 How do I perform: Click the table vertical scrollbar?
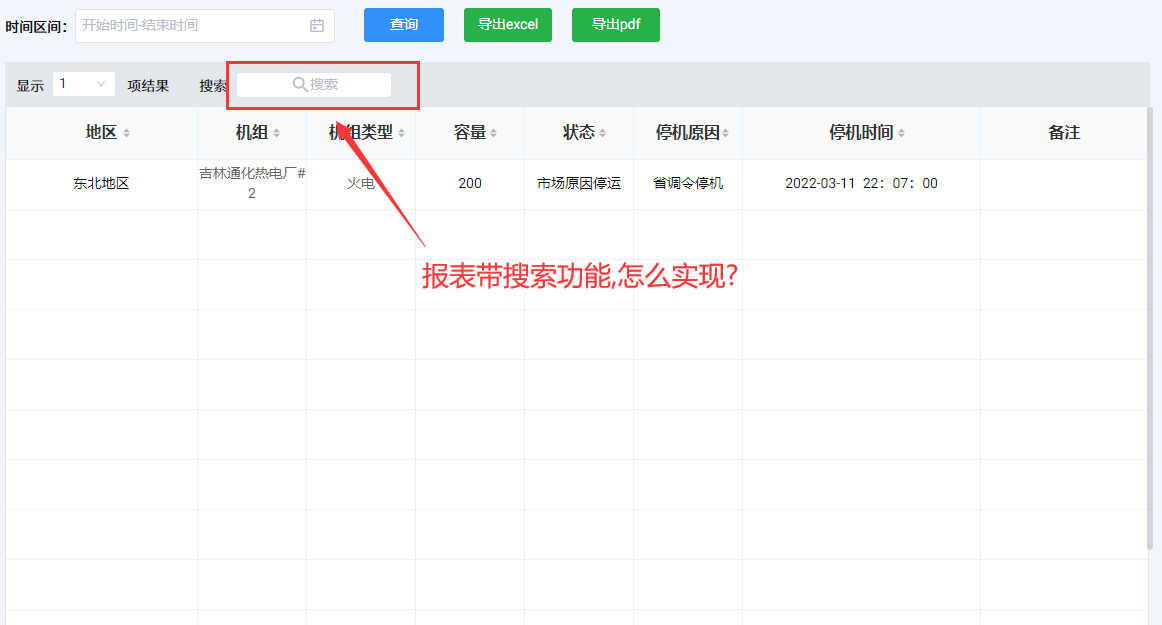pos(1150,328)
